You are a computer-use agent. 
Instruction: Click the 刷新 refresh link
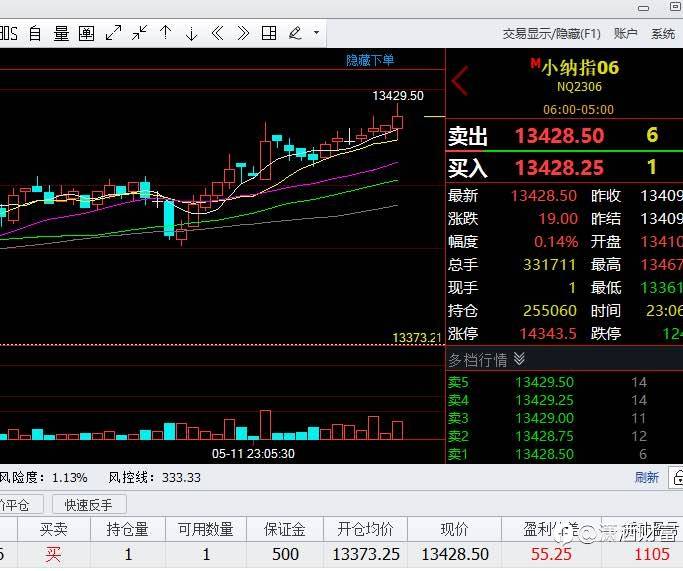(x=646, y=477)
